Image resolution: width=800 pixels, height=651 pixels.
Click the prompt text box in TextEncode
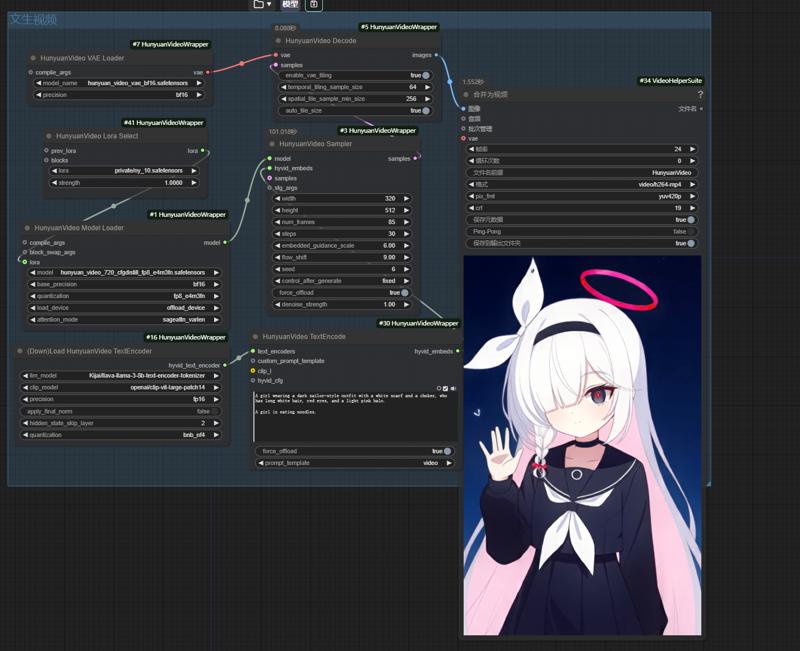354,417
